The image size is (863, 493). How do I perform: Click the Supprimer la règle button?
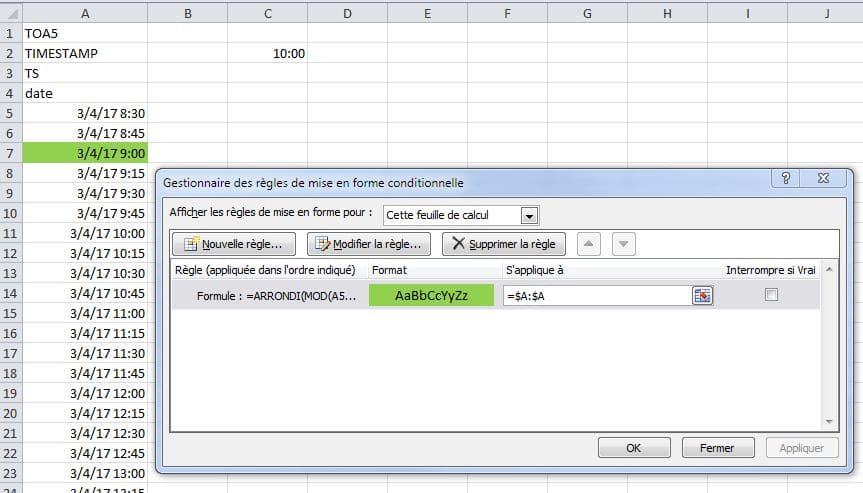tap(504, 244)
